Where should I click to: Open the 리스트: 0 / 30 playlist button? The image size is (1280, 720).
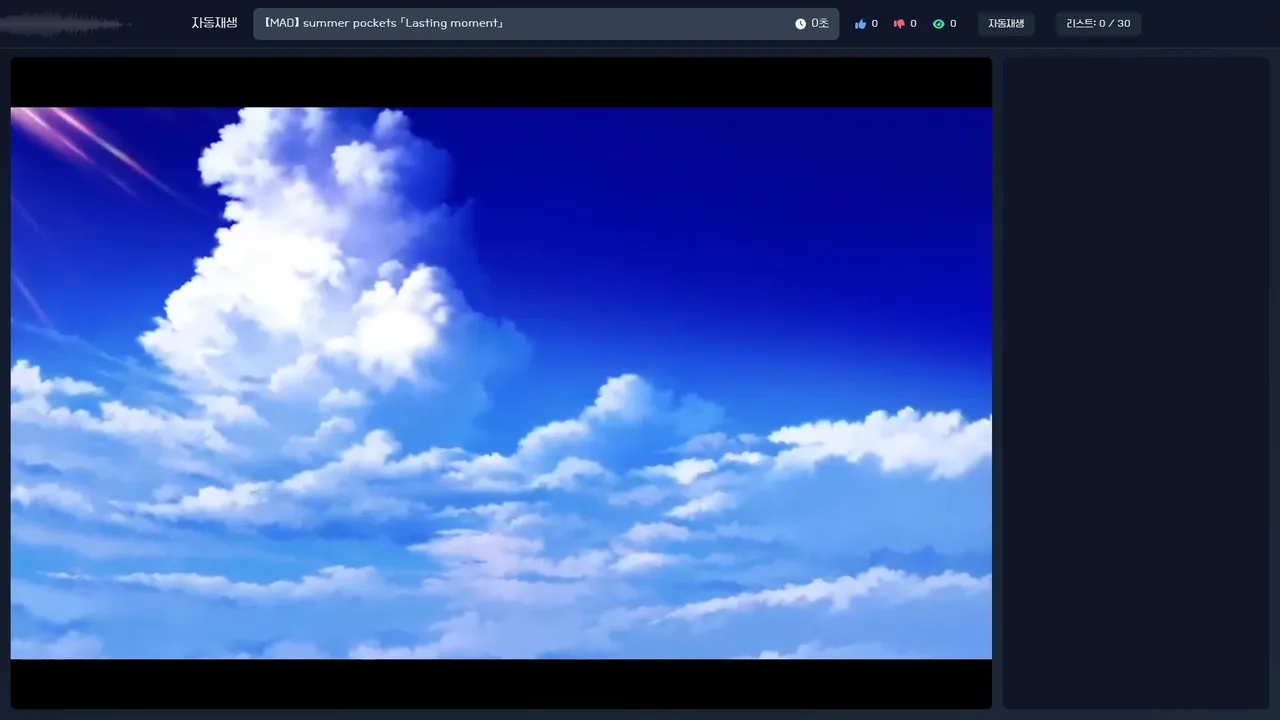(x=1098, y=24)
